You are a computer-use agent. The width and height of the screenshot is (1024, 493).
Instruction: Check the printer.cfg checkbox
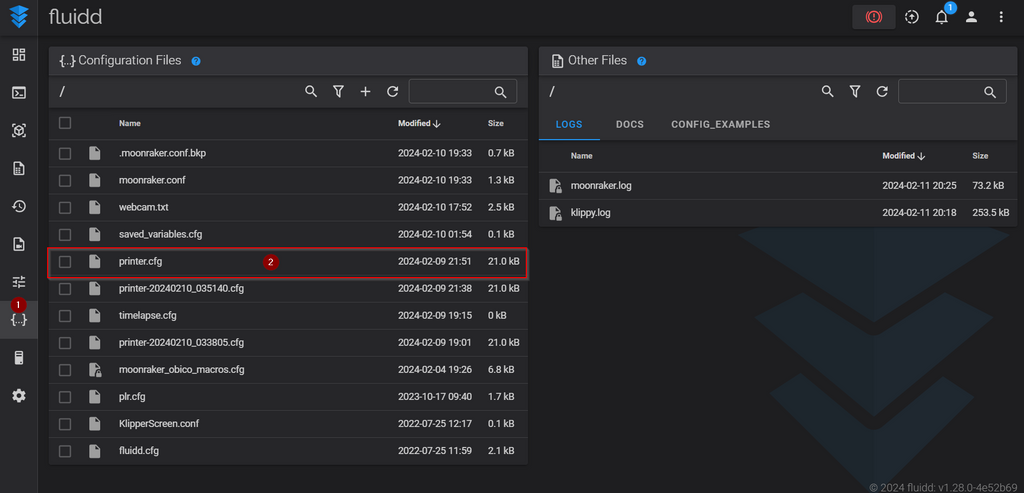(65, 262)
